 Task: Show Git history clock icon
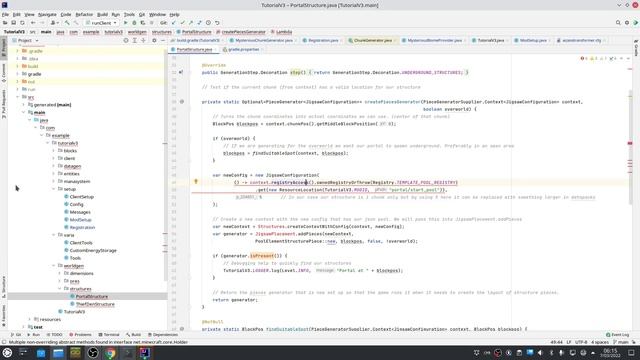[208, 23]
